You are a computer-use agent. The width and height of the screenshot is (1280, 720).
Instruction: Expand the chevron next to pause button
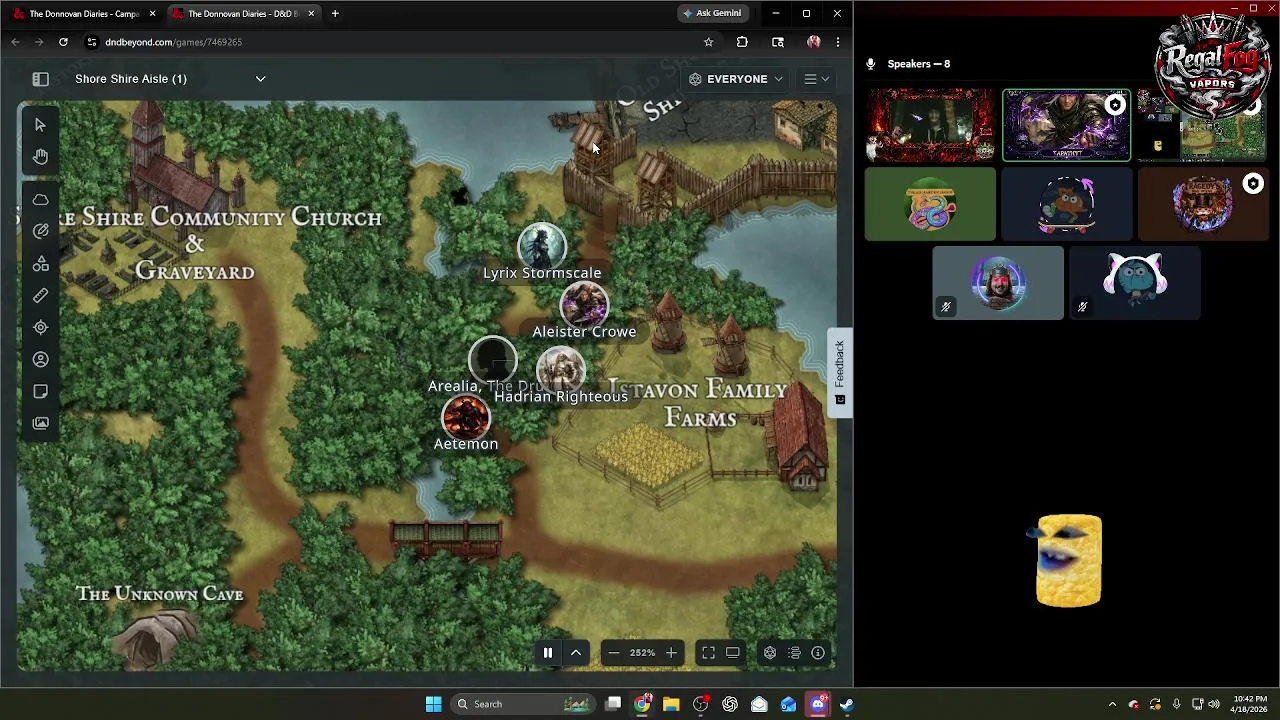(576, 653)
